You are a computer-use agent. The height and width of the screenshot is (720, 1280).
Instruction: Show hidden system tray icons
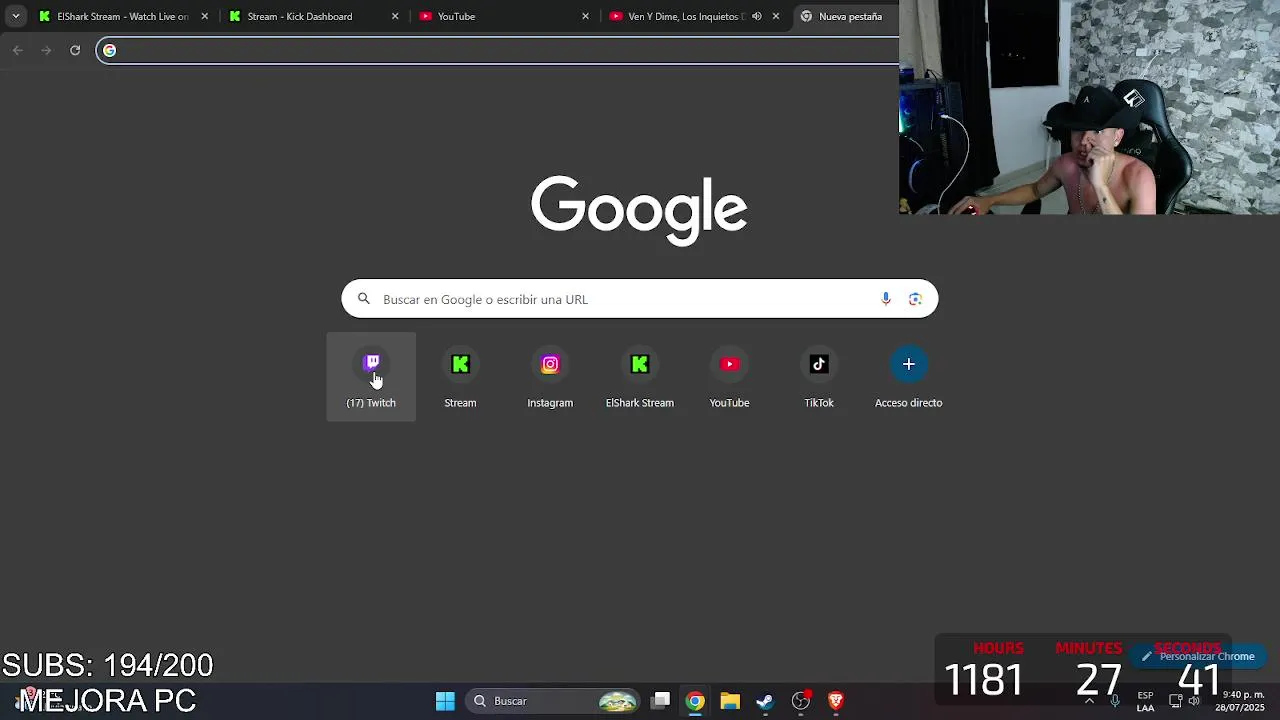[x=1089, y=701]
